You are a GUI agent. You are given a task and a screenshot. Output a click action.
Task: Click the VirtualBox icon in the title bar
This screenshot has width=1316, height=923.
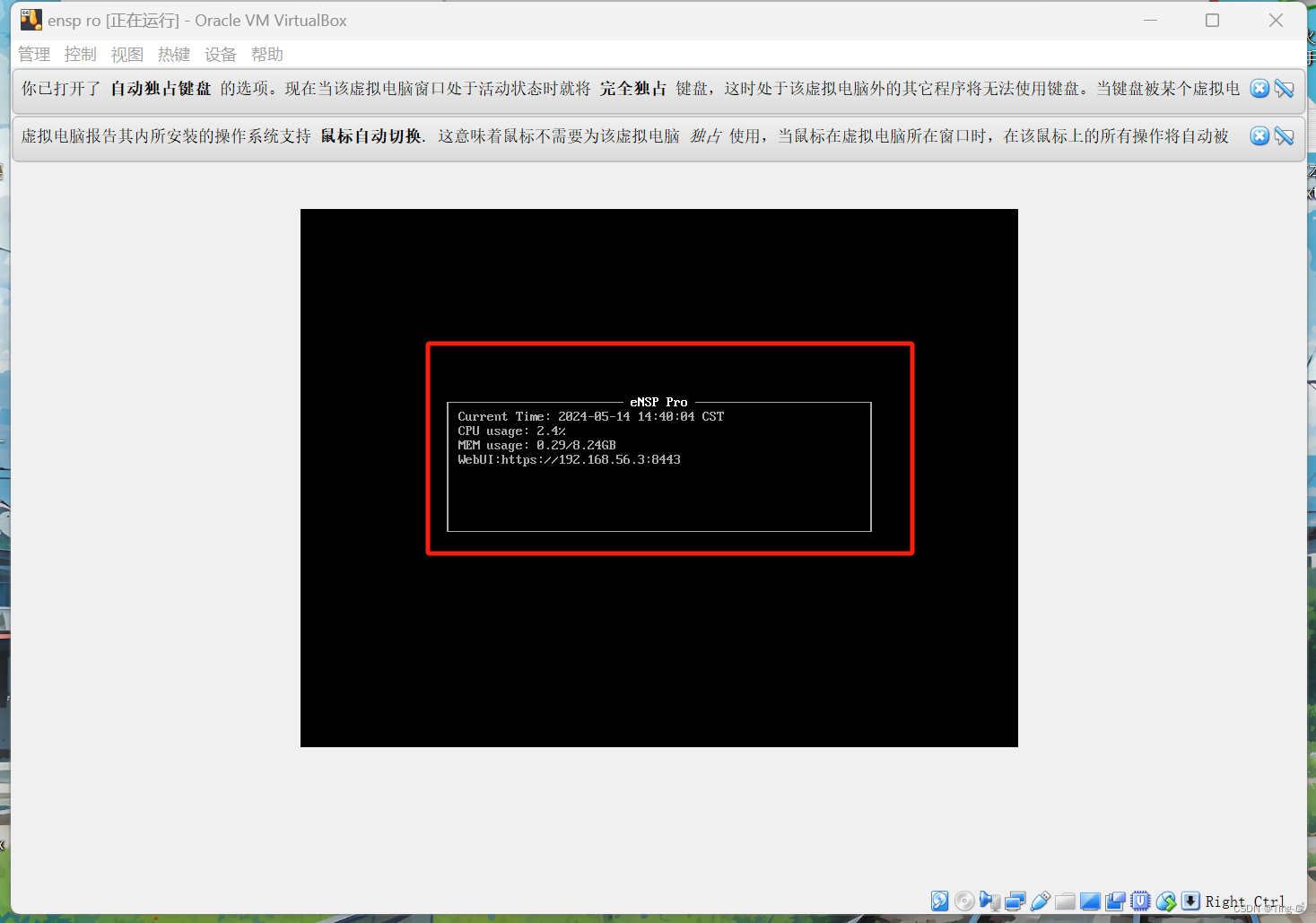pos(31,20)
